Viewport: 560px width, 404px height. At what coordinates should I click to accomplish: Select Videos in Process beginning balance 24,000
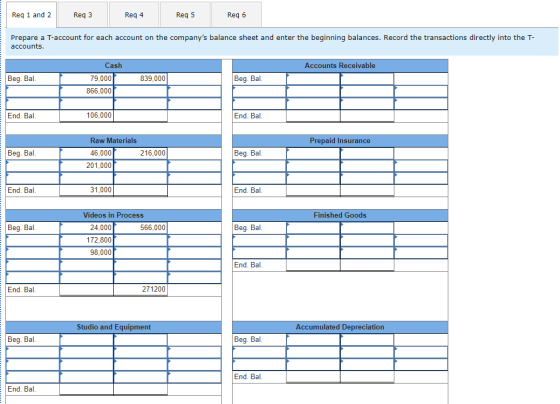tap(86, 228)
